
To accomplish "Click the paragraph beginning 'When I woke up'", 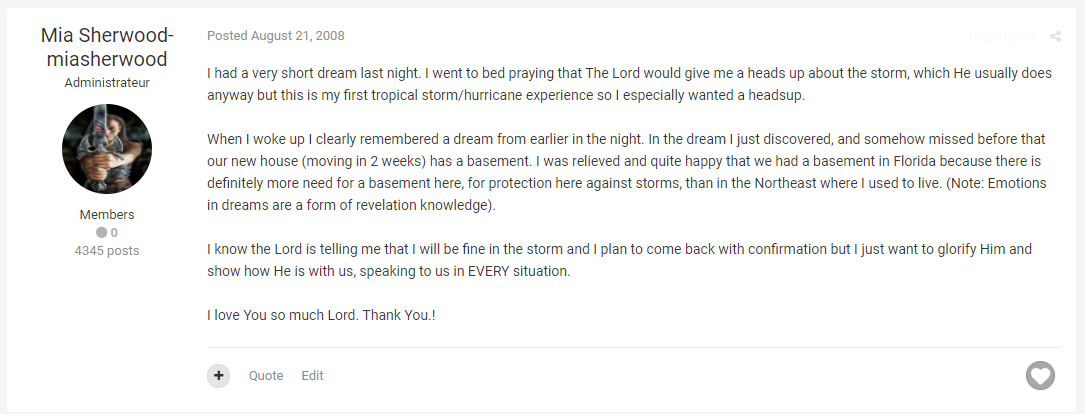I will point(626,172).
